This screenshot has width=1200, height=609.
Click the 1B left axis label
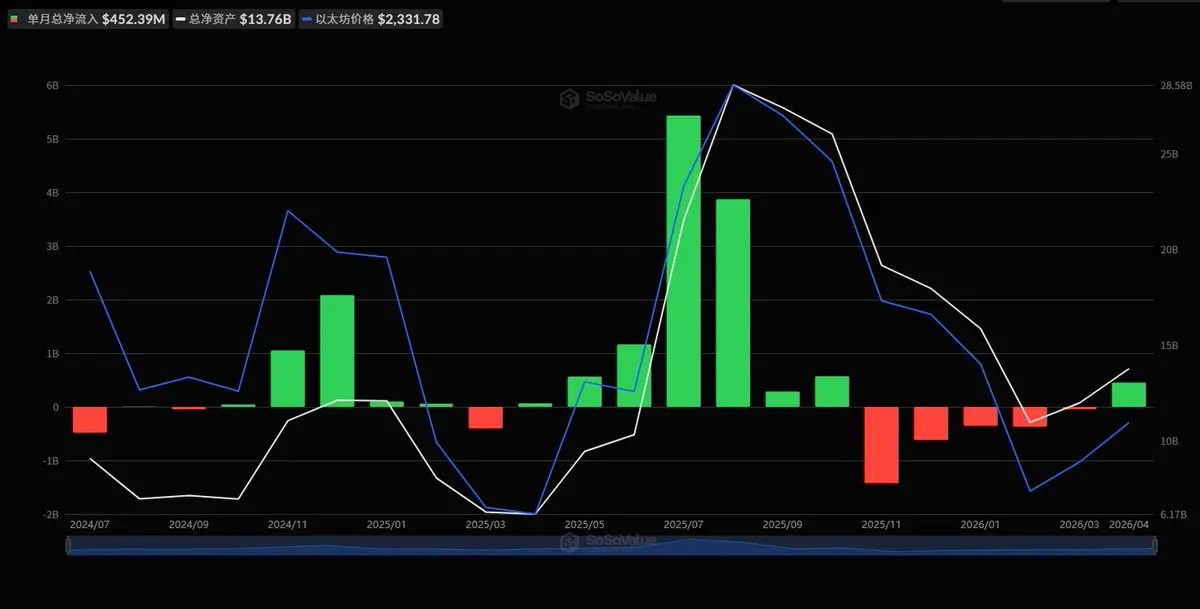click(53, 354)
